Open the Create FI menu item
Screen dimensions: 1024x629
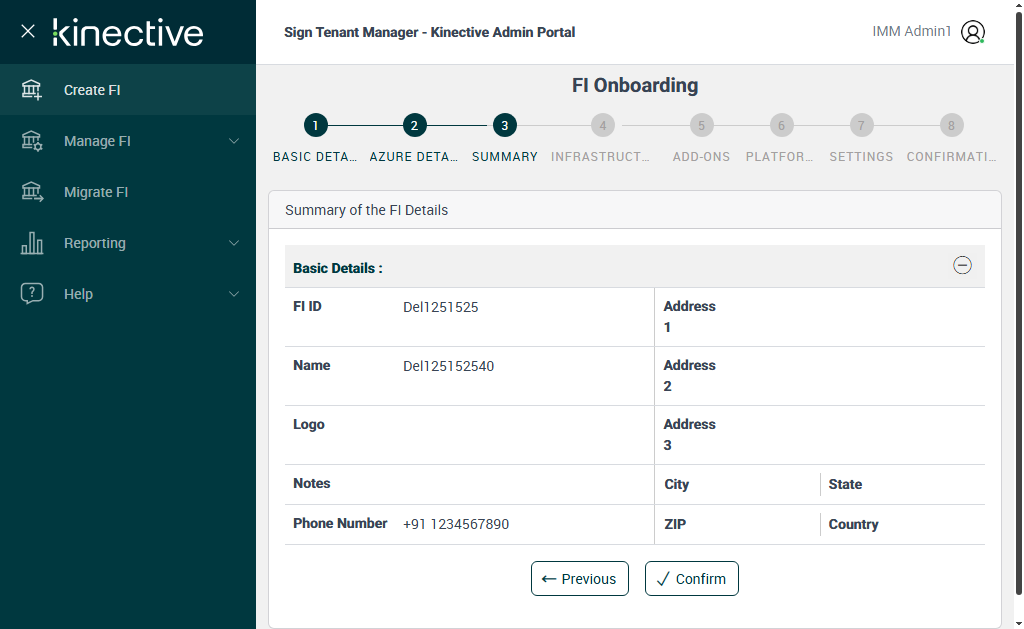(x=92, y=90)
